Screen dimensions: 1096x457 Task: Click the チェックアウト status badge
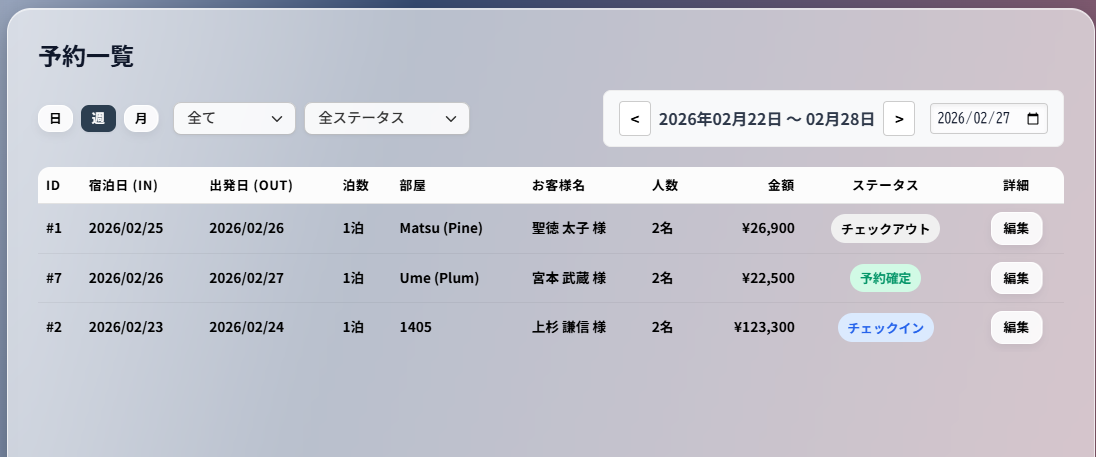click(885, 228)
